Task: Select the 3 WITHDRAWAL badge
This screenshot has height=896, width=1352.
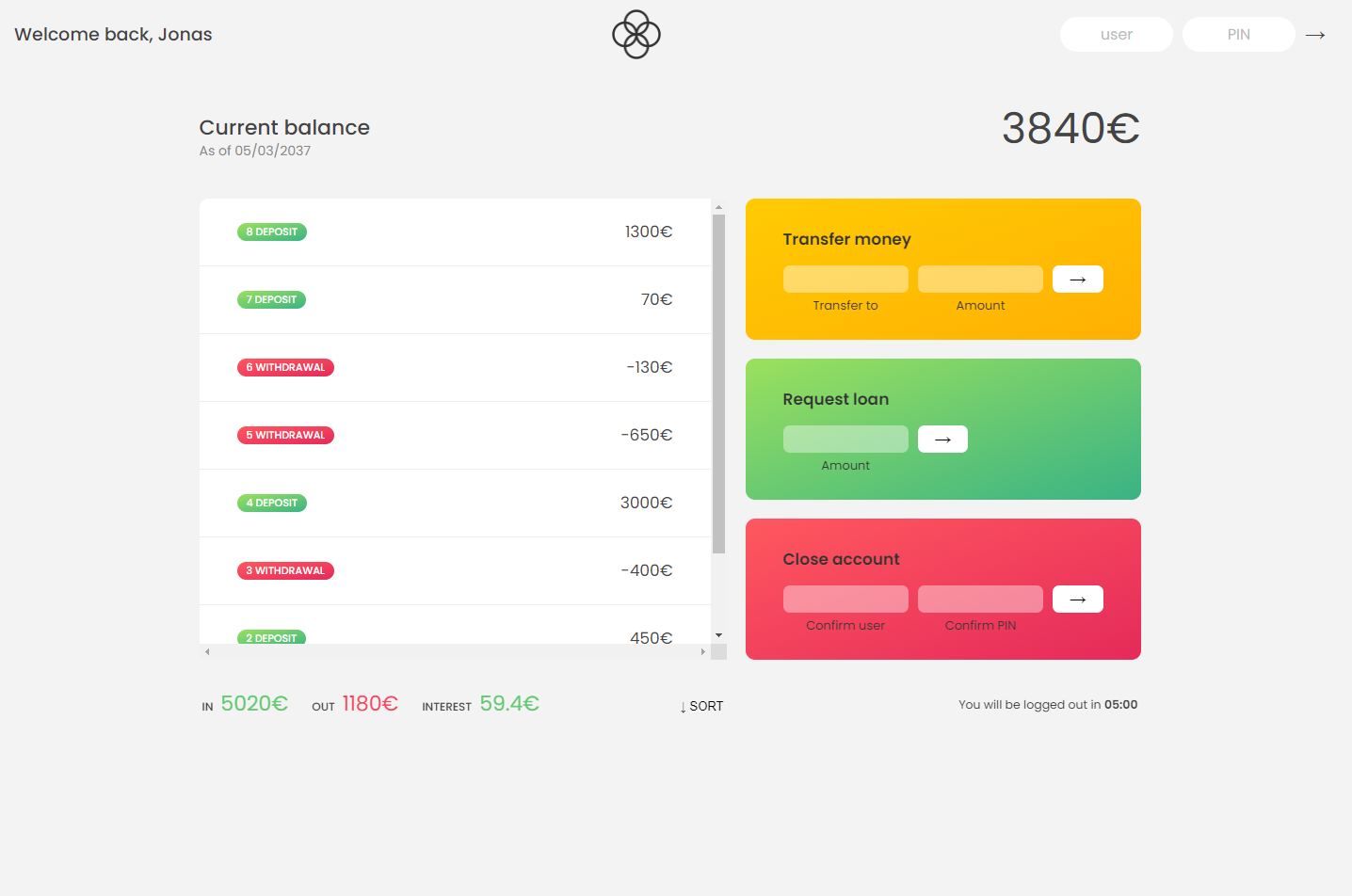Action: 285,570
